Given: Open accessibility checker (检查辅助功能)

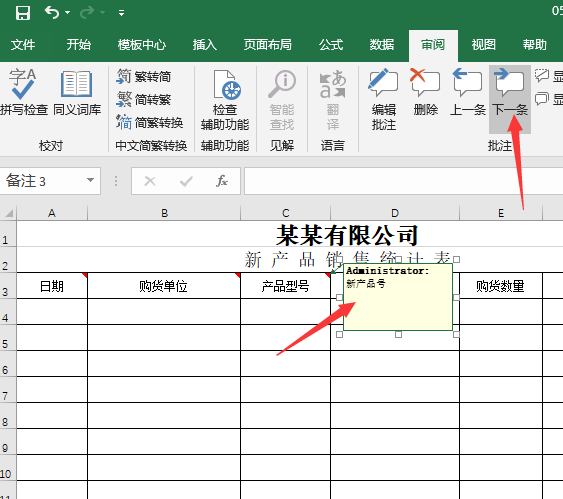Looking at the screenshot, I should click(x=225, y=99).
